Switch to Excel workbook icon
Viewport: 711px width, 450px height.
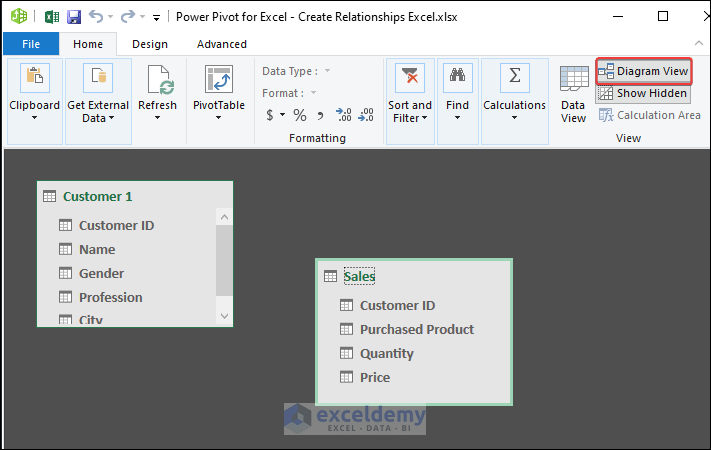tap(52, 17)
